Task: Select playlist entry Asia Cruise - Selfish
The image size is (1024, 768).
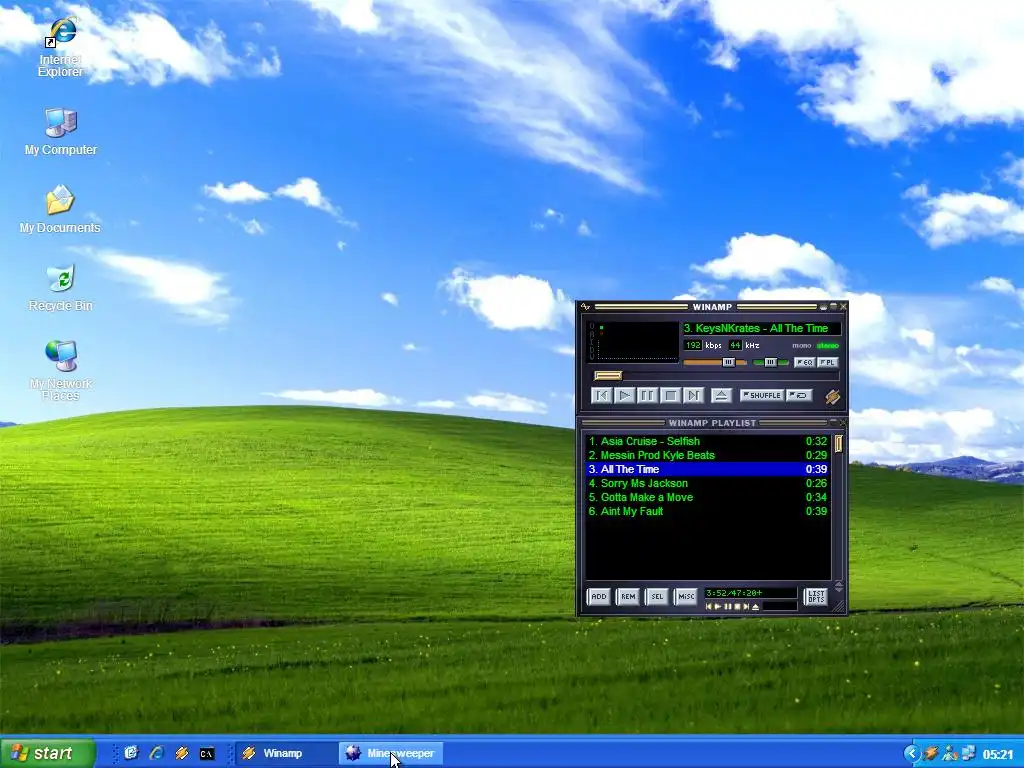Action: coord(707,441)
